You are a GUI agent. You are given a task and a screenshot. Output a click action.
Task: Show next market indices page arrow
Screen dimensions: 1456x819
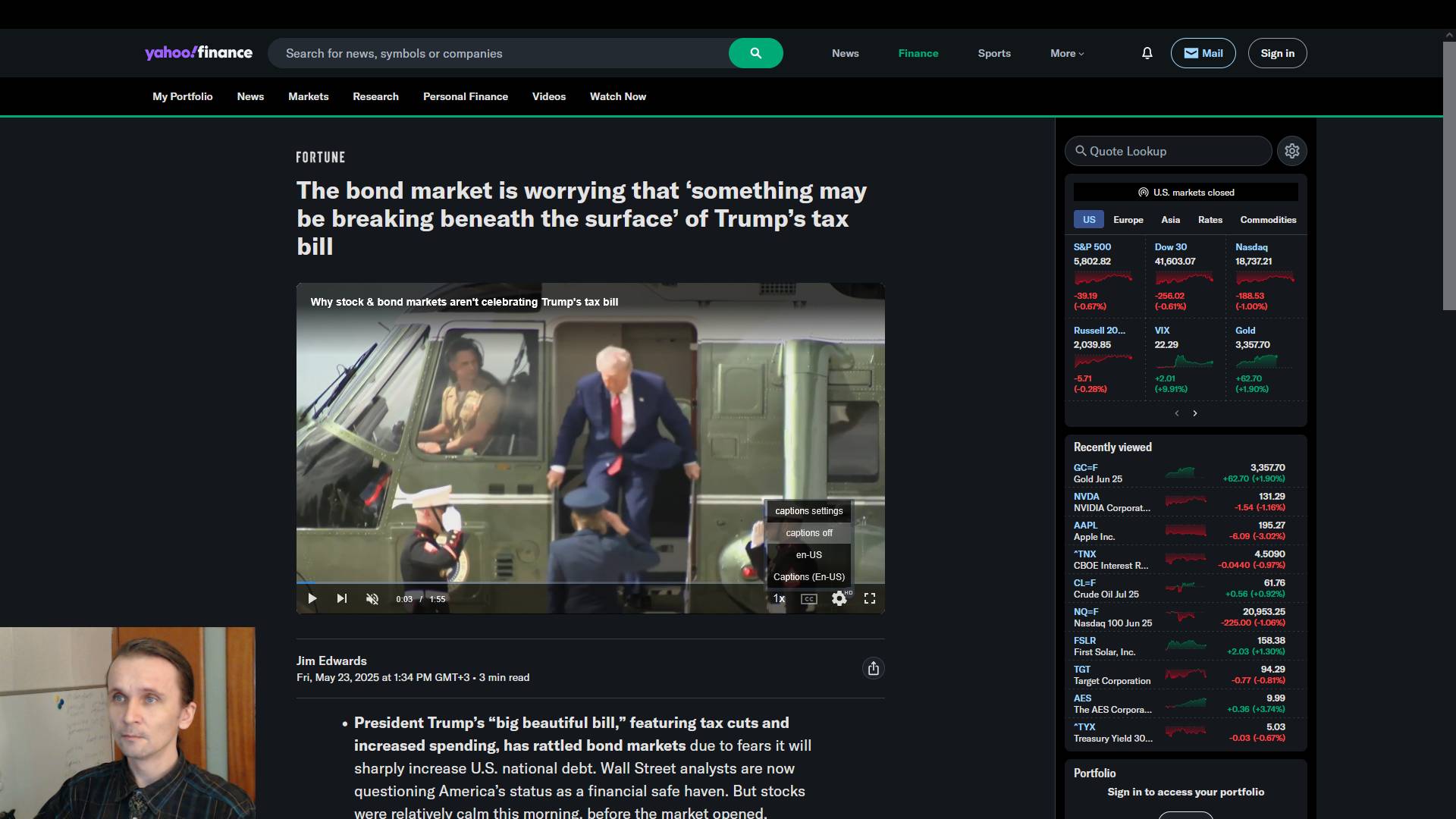tap(1195, 413)
